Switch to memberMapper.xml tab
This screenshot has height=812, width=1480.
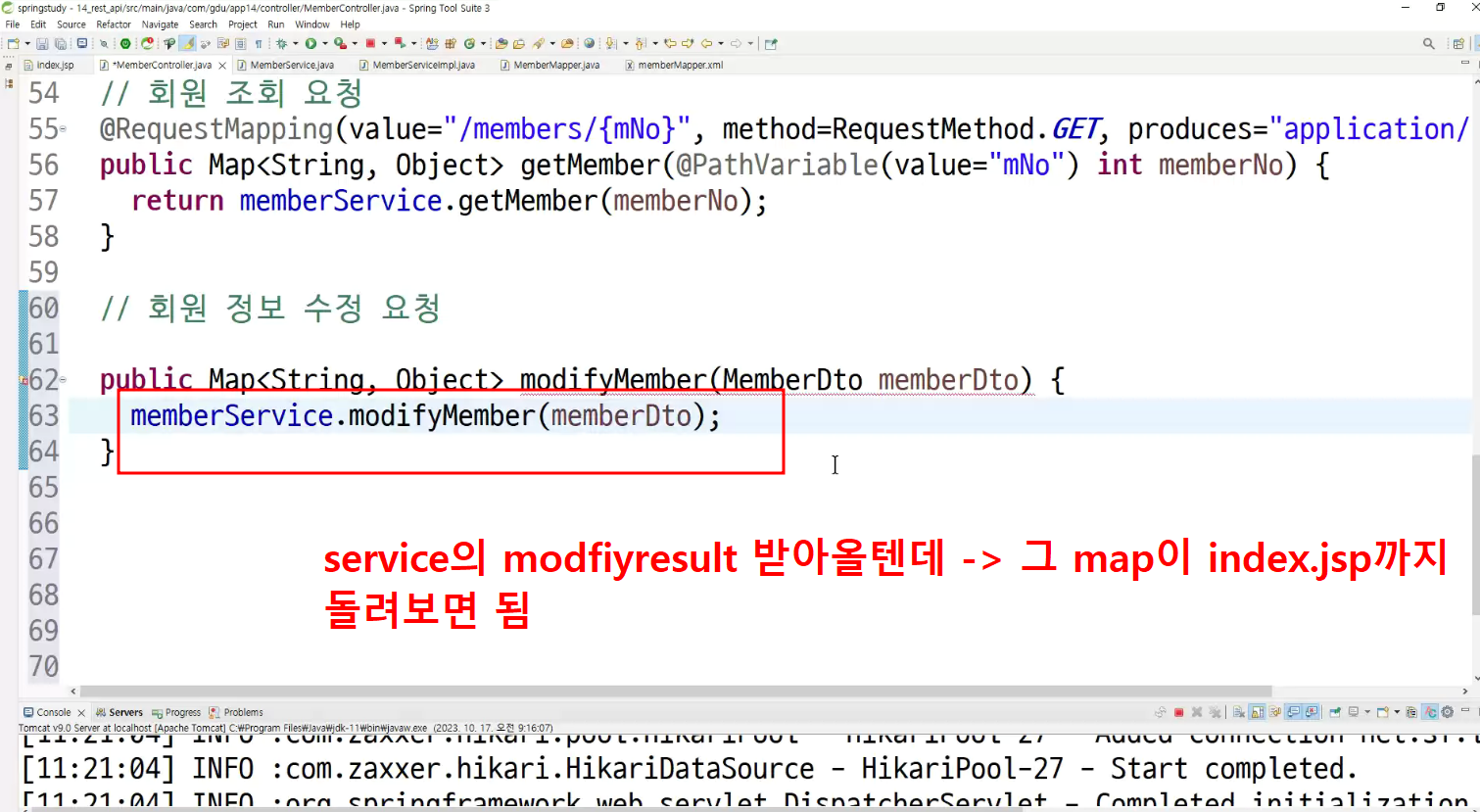tap(673, 65)
